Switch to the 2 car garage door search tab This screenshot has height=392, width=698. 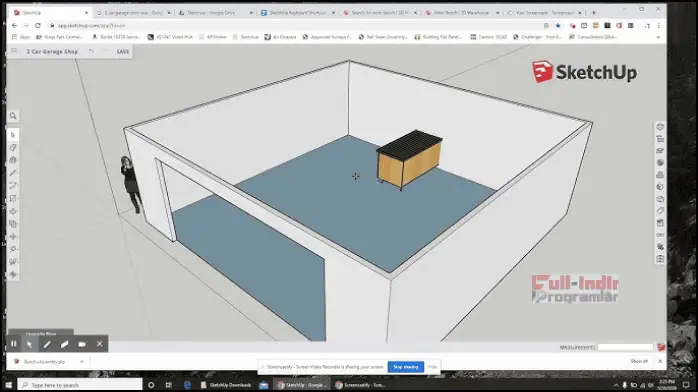click(x=133, y=13)
